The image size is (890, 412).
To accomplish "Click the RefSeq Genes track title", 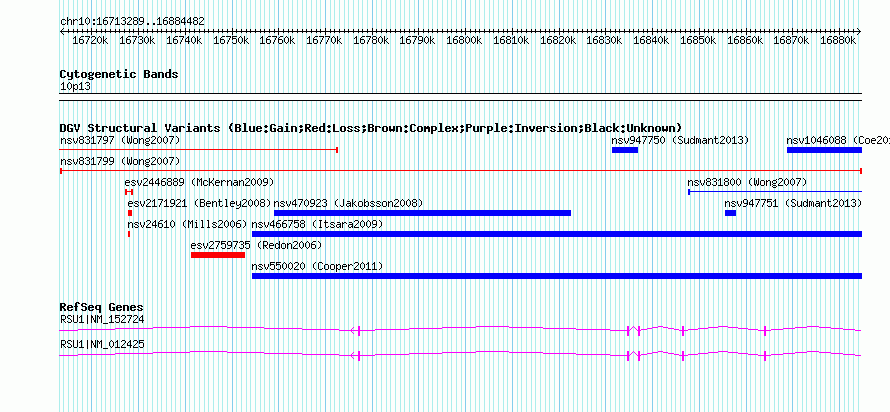I will tap(102, 307).
